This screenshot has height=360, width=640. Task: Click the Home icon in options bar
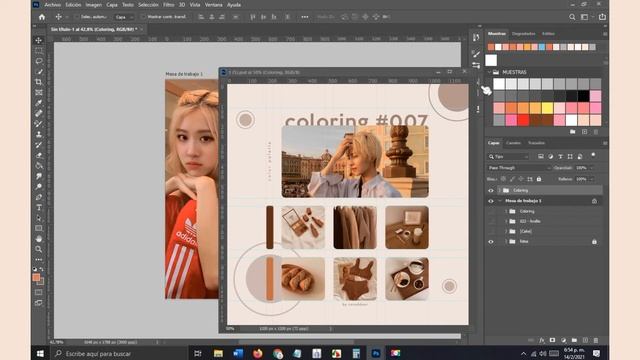click(x=42, y=17)
